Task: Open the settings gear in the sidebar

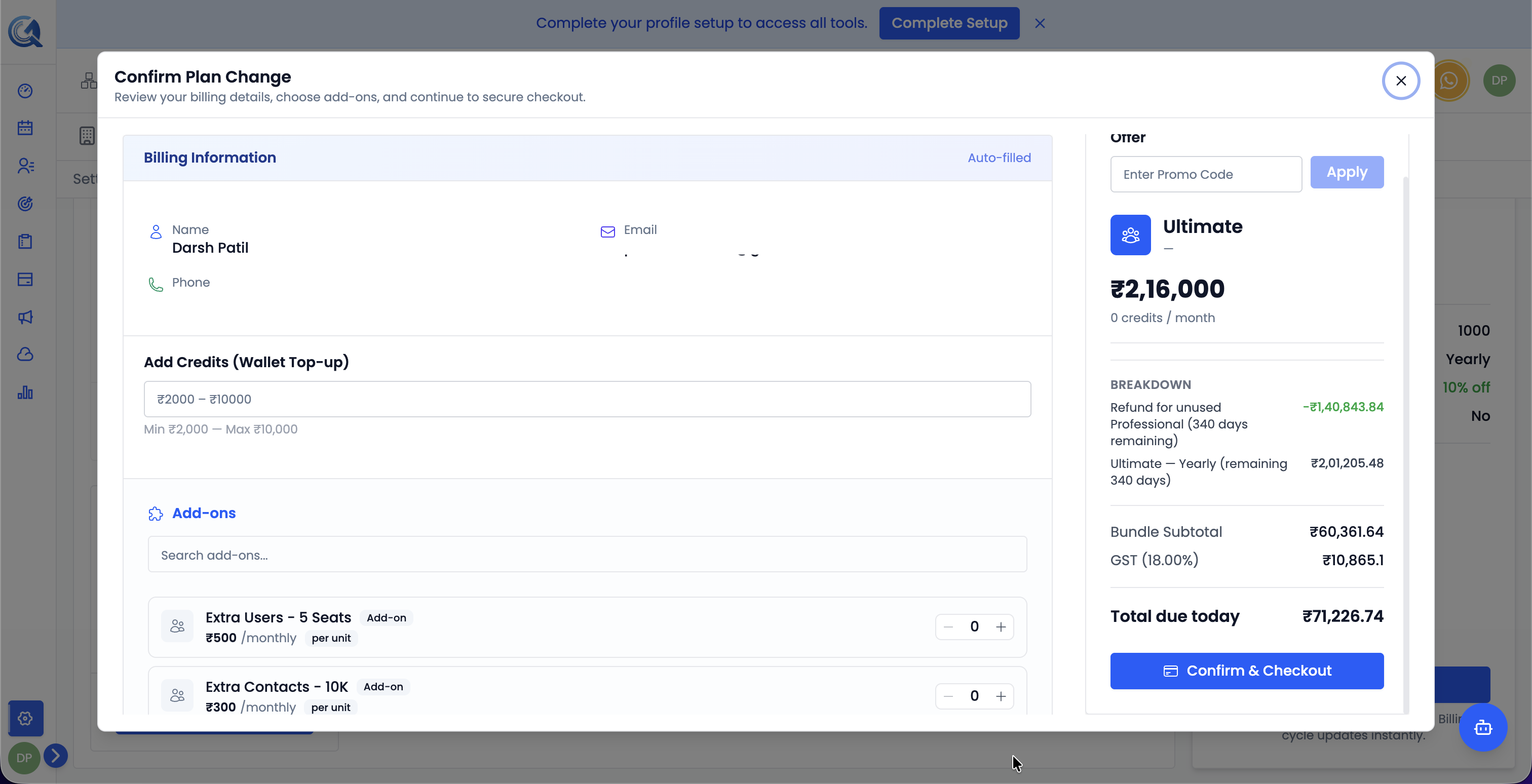Action: [x=25, y=718]
